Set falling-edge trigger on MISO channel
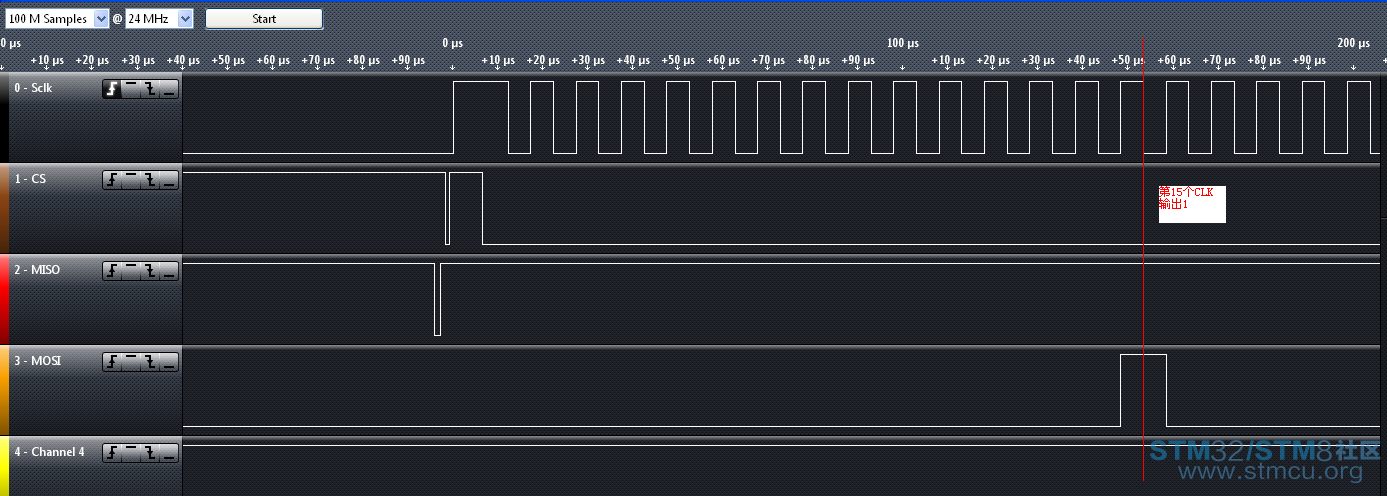 tap(150, 271)
